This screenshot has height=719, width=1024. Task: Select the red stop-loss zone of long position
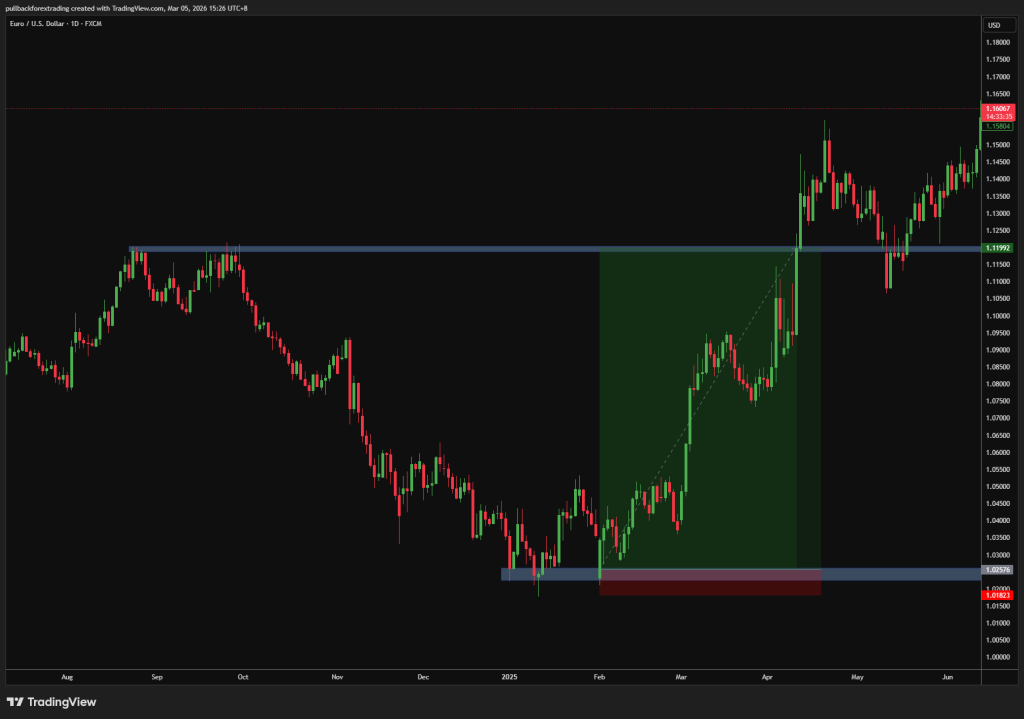tap(709, 588)
